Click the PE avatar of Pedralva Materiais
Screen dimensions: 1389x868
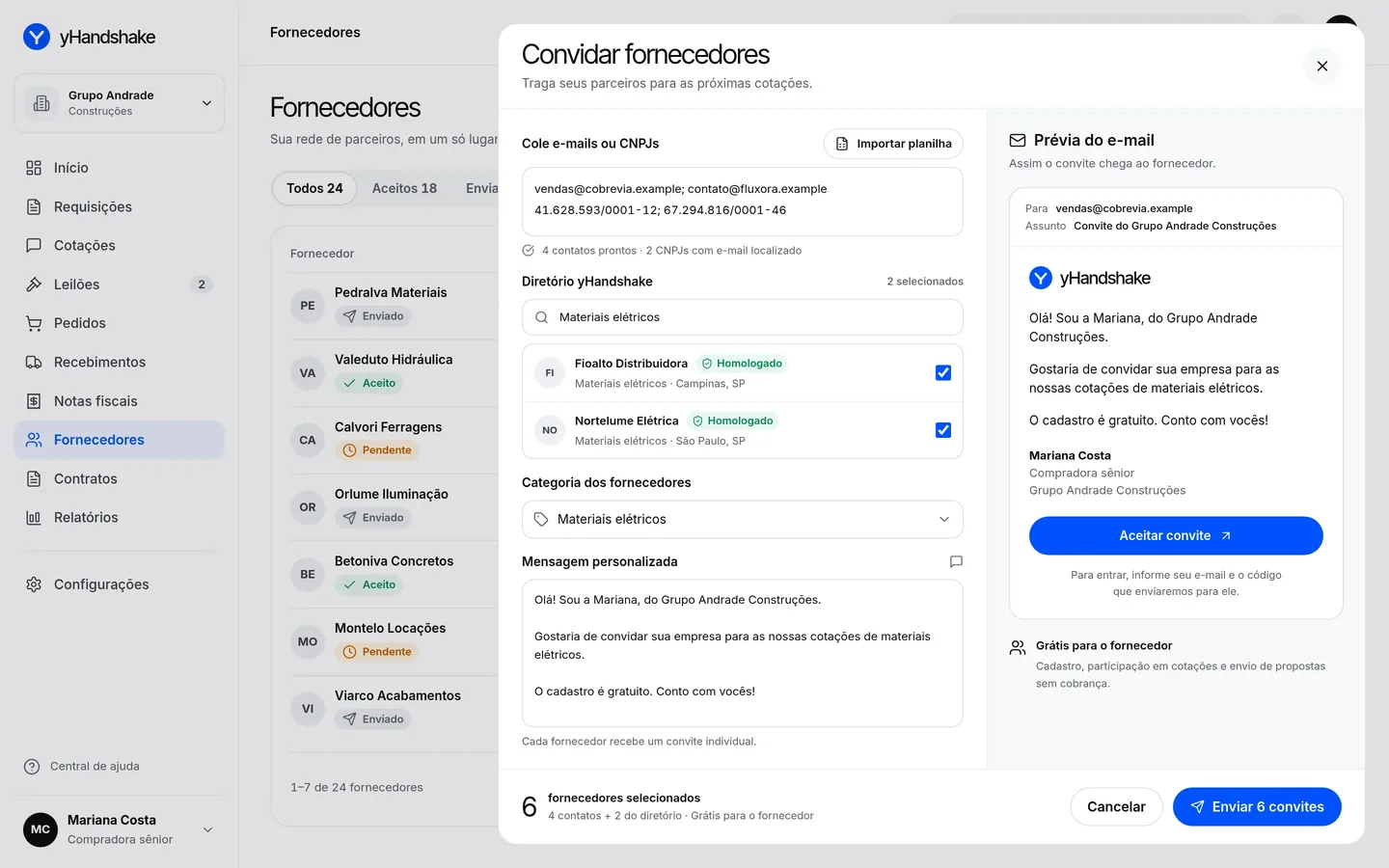308,306
